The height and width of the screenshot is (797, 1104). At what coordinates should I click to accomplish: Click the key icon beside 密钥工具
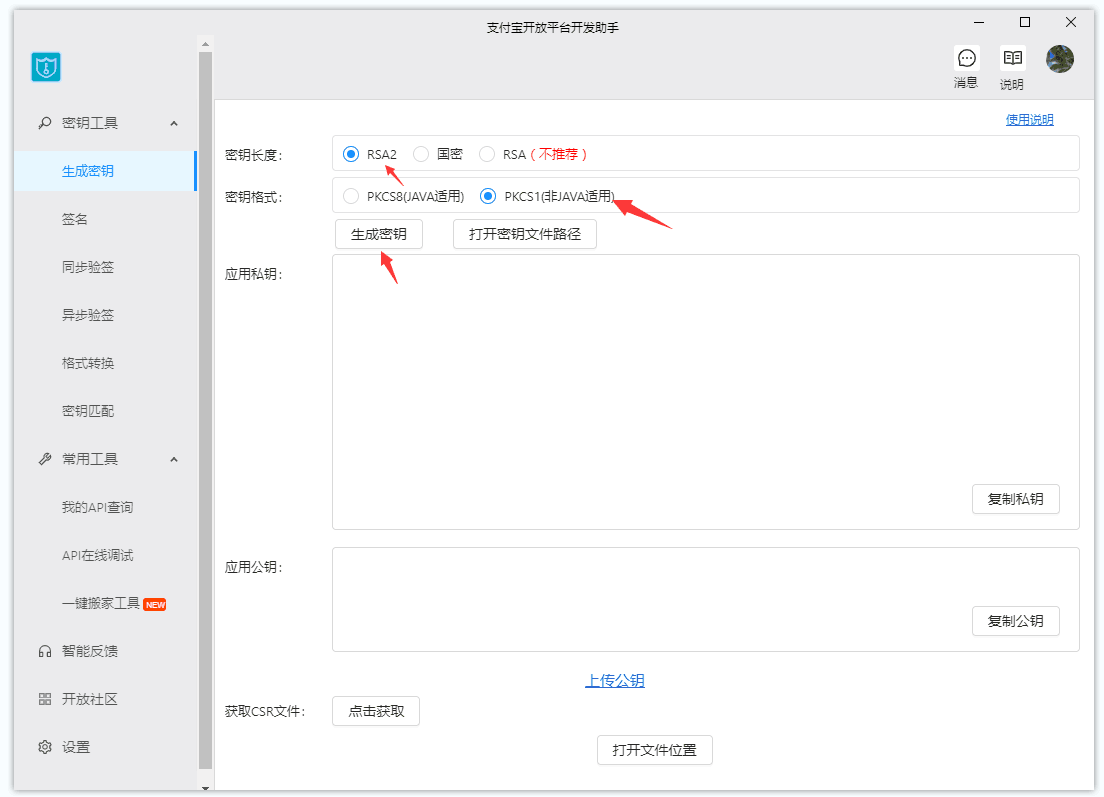(x=45, y=123)
